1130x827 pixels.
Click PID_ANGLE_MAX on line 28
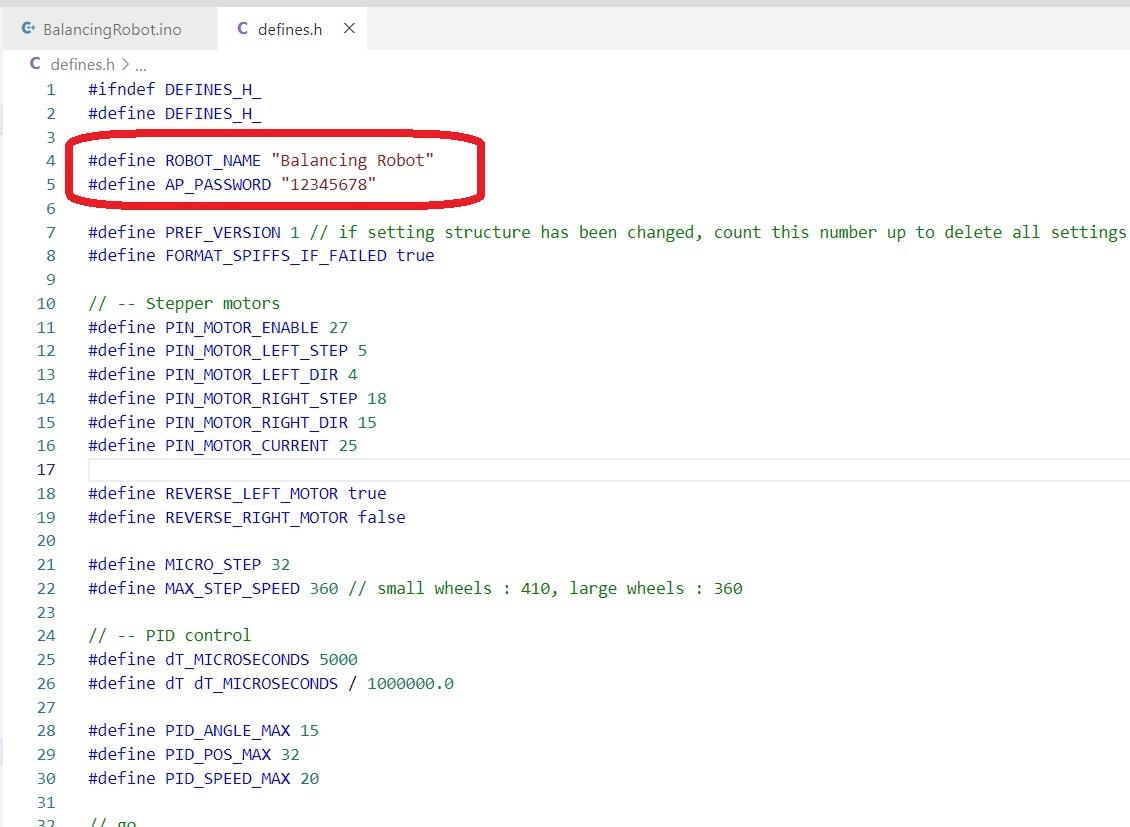227,730
